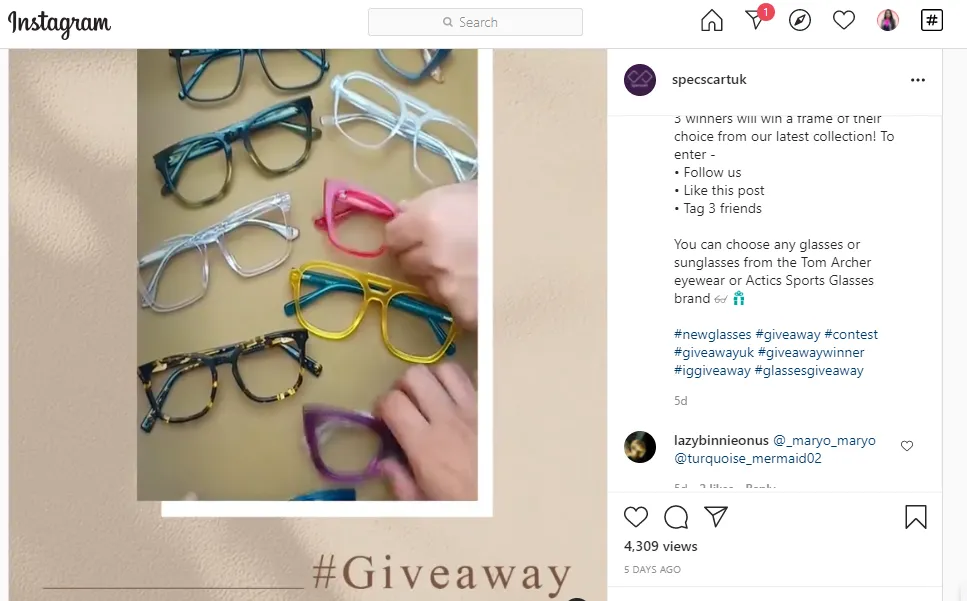This screenshot has width=967, height=601.
Task: Click the @turquoise_mermaid02 mention
Action: (747, 459)
